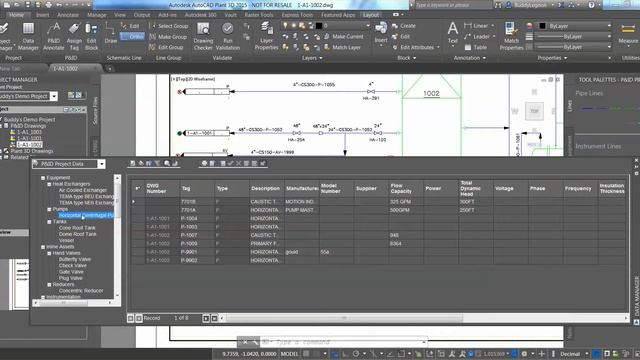
Task: Click the Flow Capacity column header
Action: coord(406,189)
